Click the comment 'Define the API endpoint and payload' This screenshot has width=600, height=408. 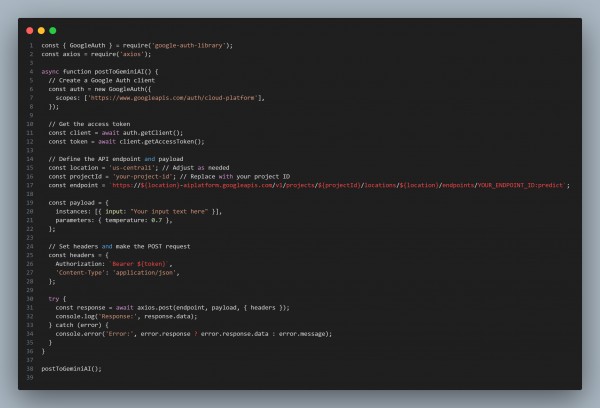[x=116, y=159]
